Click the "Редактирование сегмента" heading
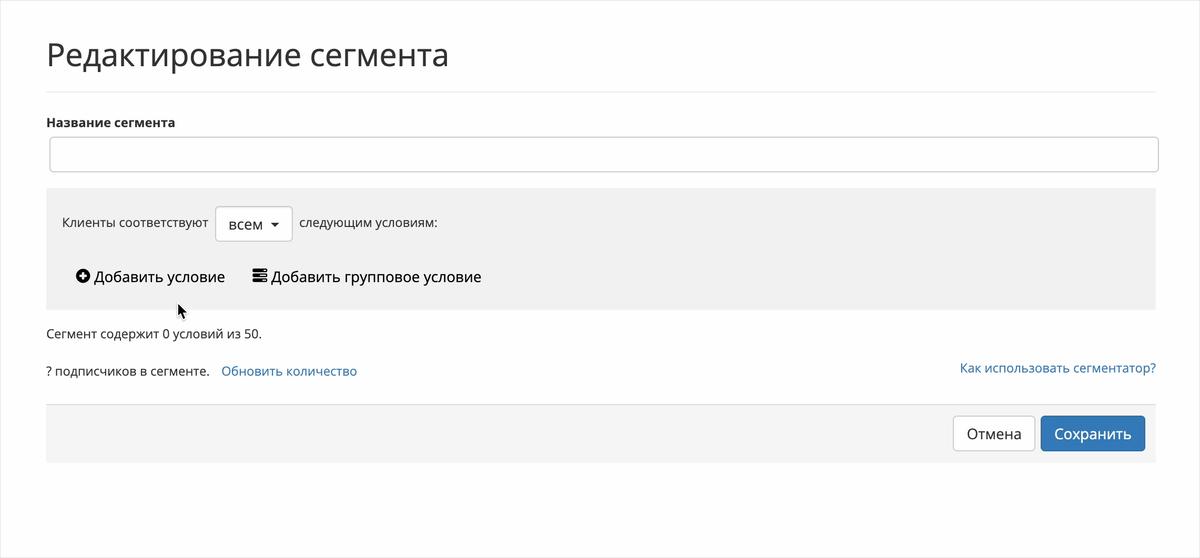The height and width of the screenshot is (558, 1200). point(247,55)
